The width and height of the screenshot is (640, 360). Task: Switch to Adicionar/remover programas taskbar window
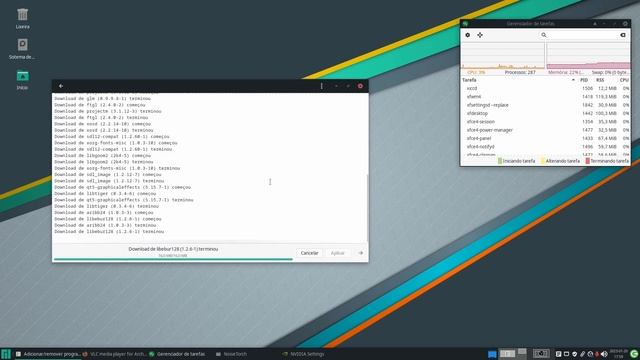[48, 354]
